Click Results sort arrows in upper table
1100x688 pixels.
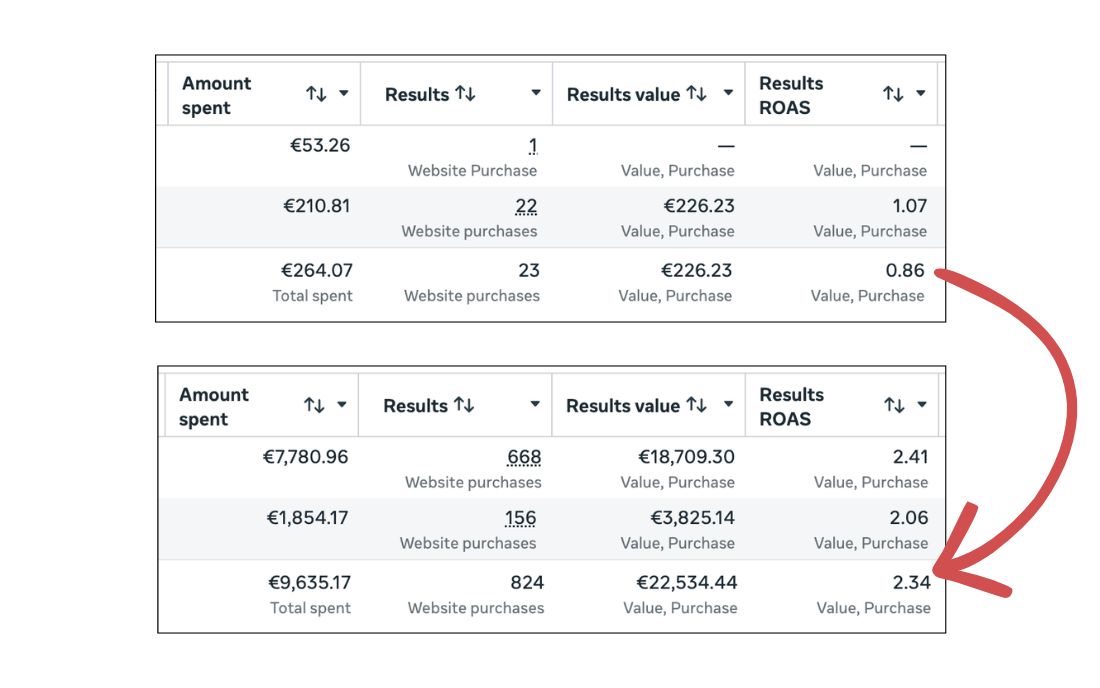click(x=465, y=94)
